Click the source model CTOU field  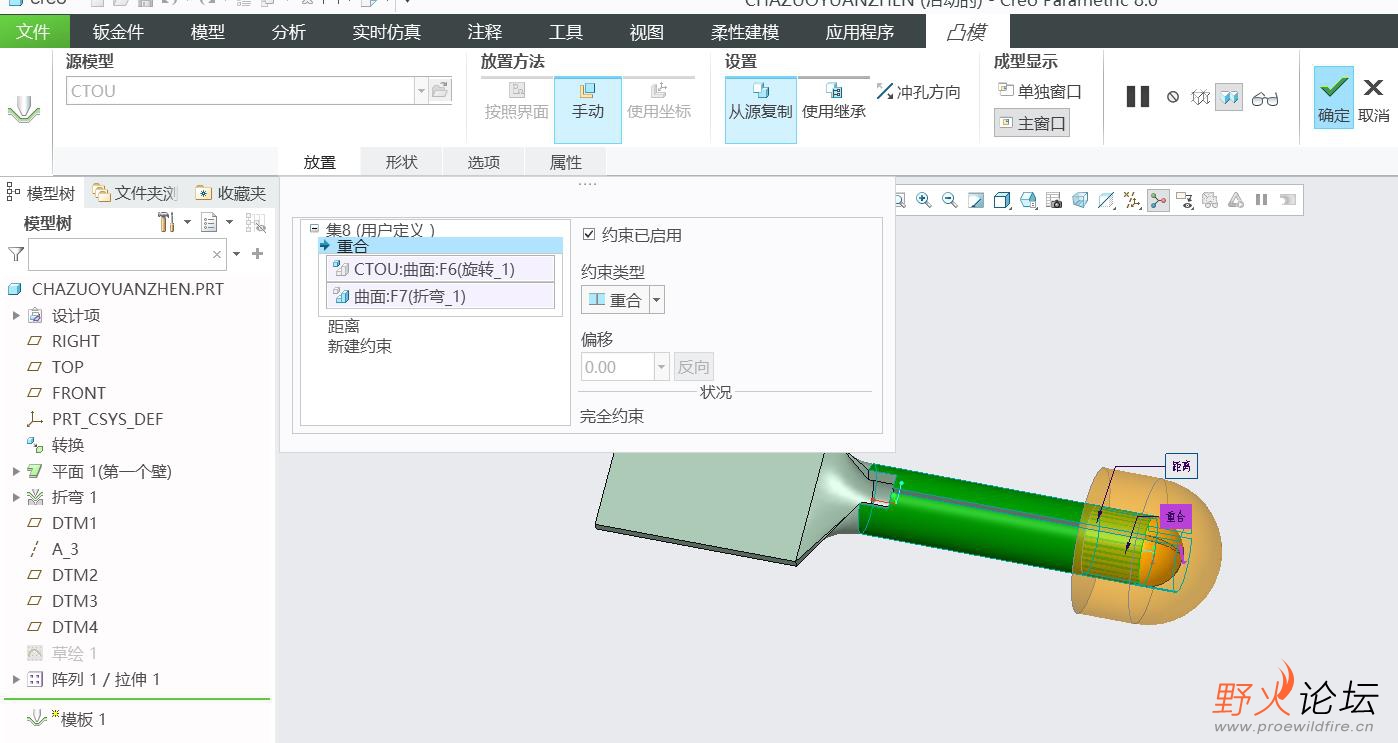pyautogui.click(x=240, y=91)
